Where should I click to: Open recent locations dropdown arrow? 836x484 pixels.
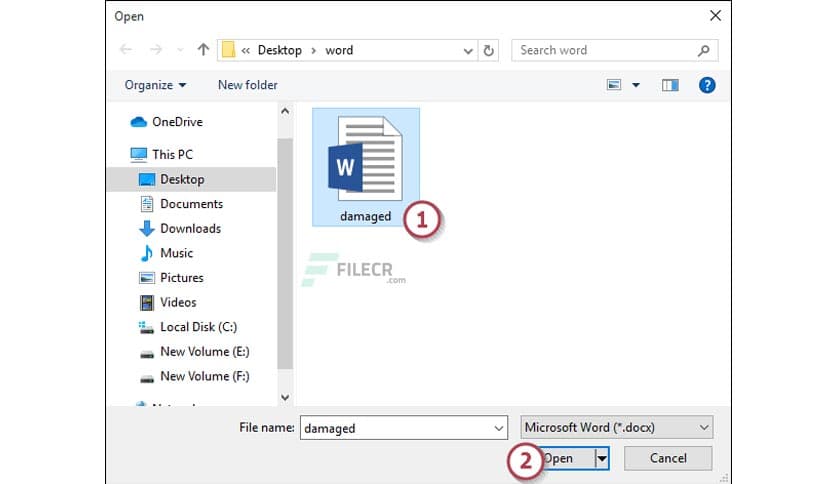[x=180, y=50]
